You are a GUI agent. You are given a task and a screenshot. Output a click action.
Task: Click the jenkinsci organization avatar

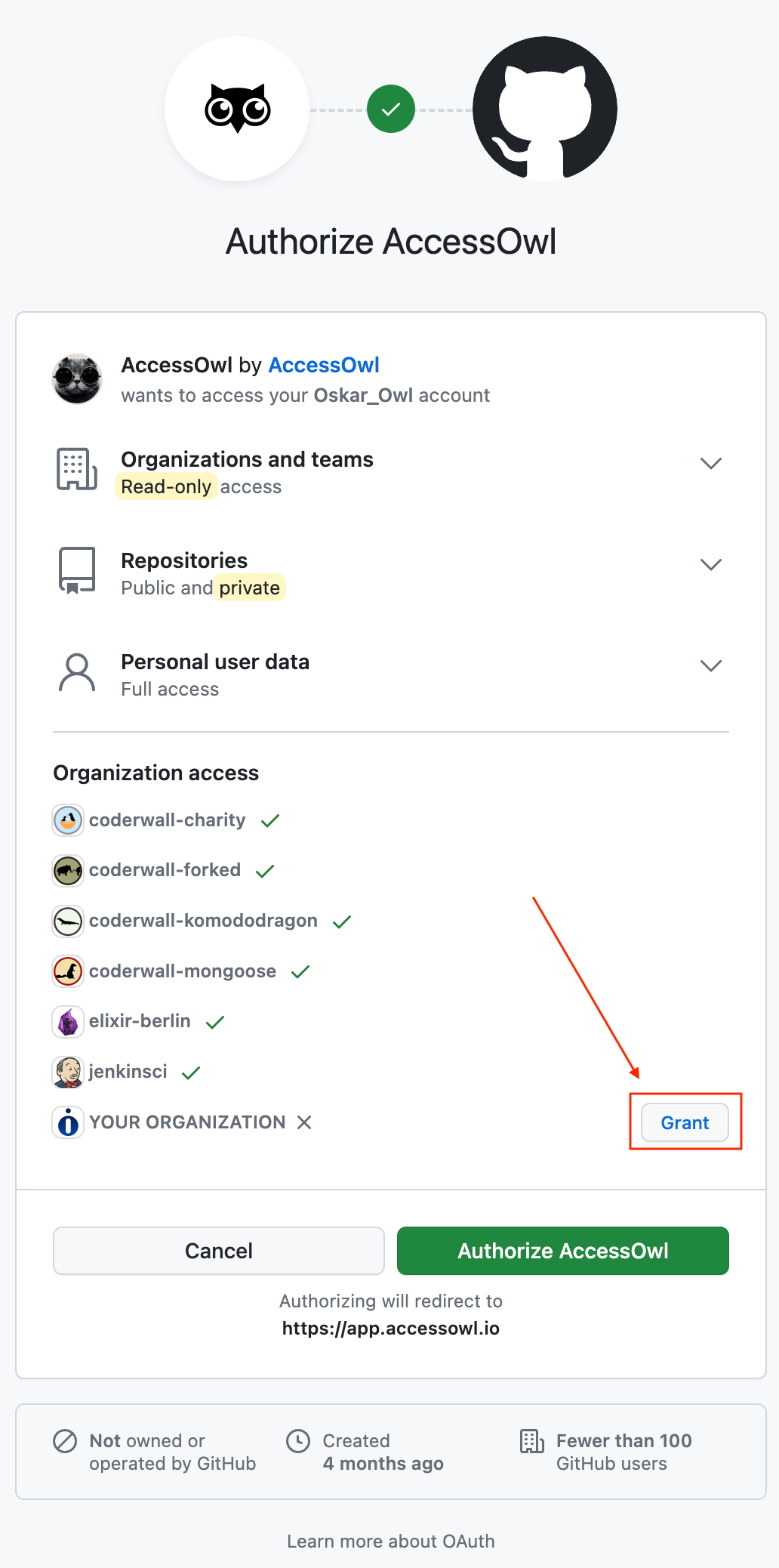tap(67, 1072)
